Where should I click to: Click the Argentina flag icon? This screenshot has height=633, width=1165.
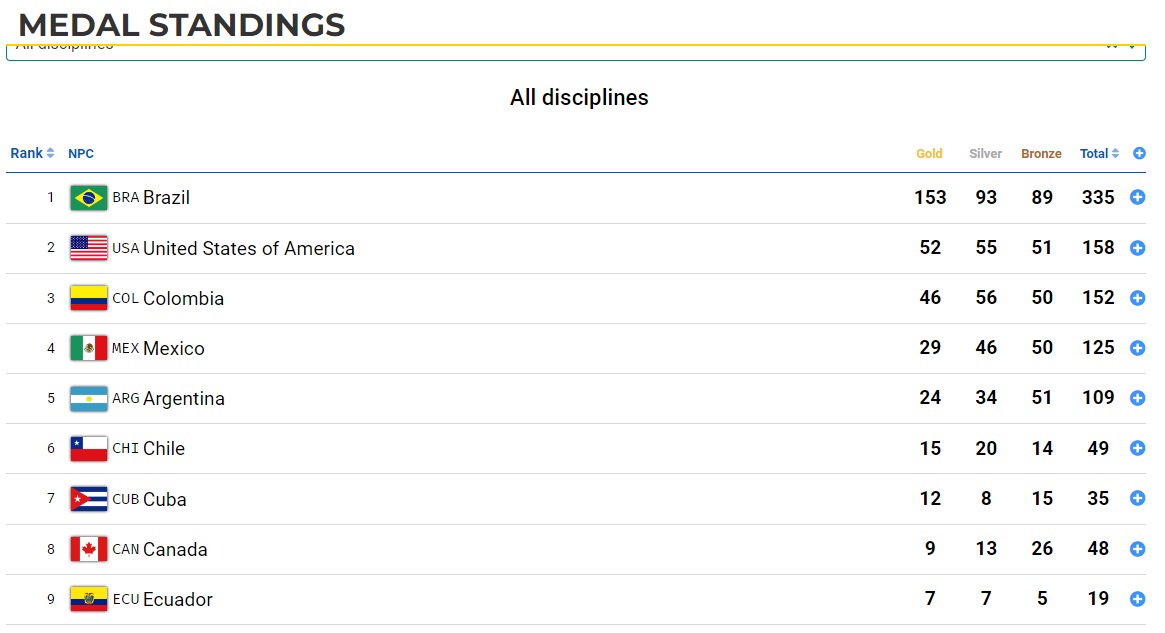[88, 398]
